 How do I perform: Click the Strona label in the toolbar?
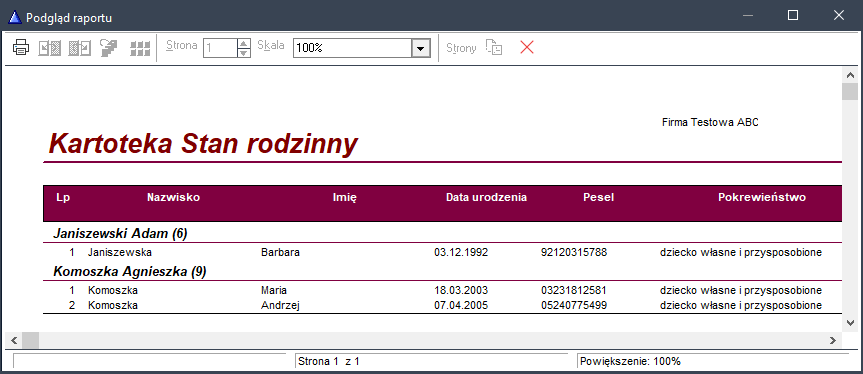181,46
